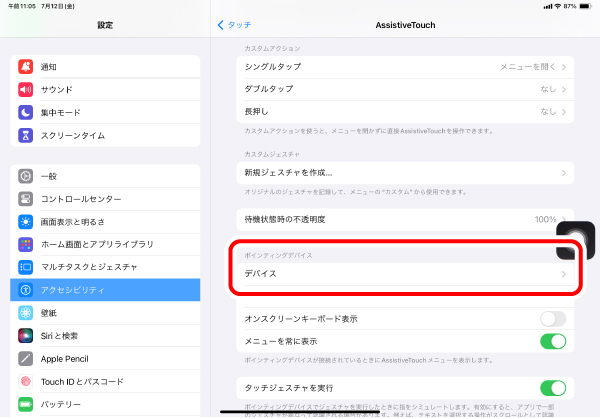
Task: Open 待機状態時の不透明度 setting
Action: coord(407,218)
